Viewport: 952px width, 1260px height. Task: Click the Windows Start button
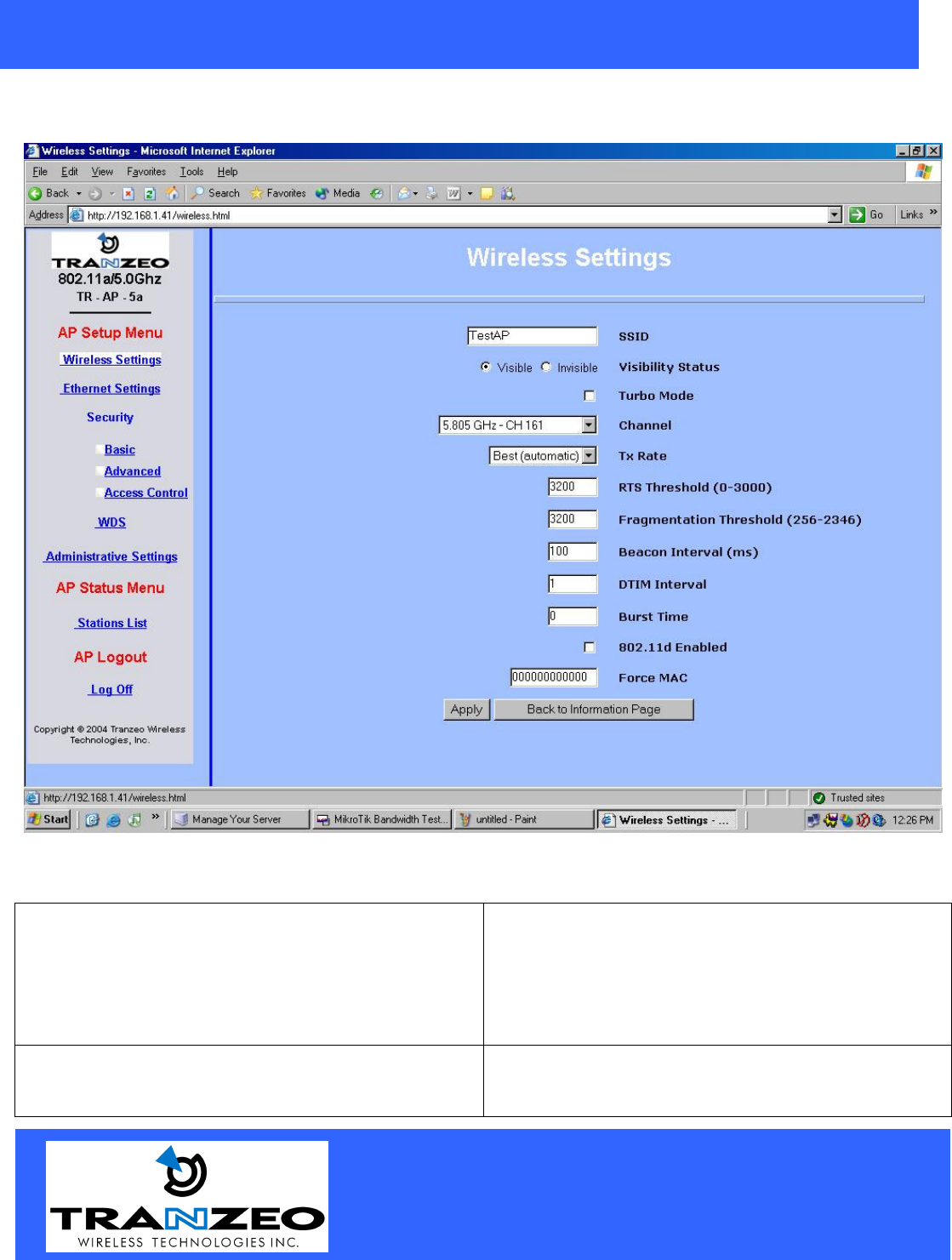click(x=48, y=819)
